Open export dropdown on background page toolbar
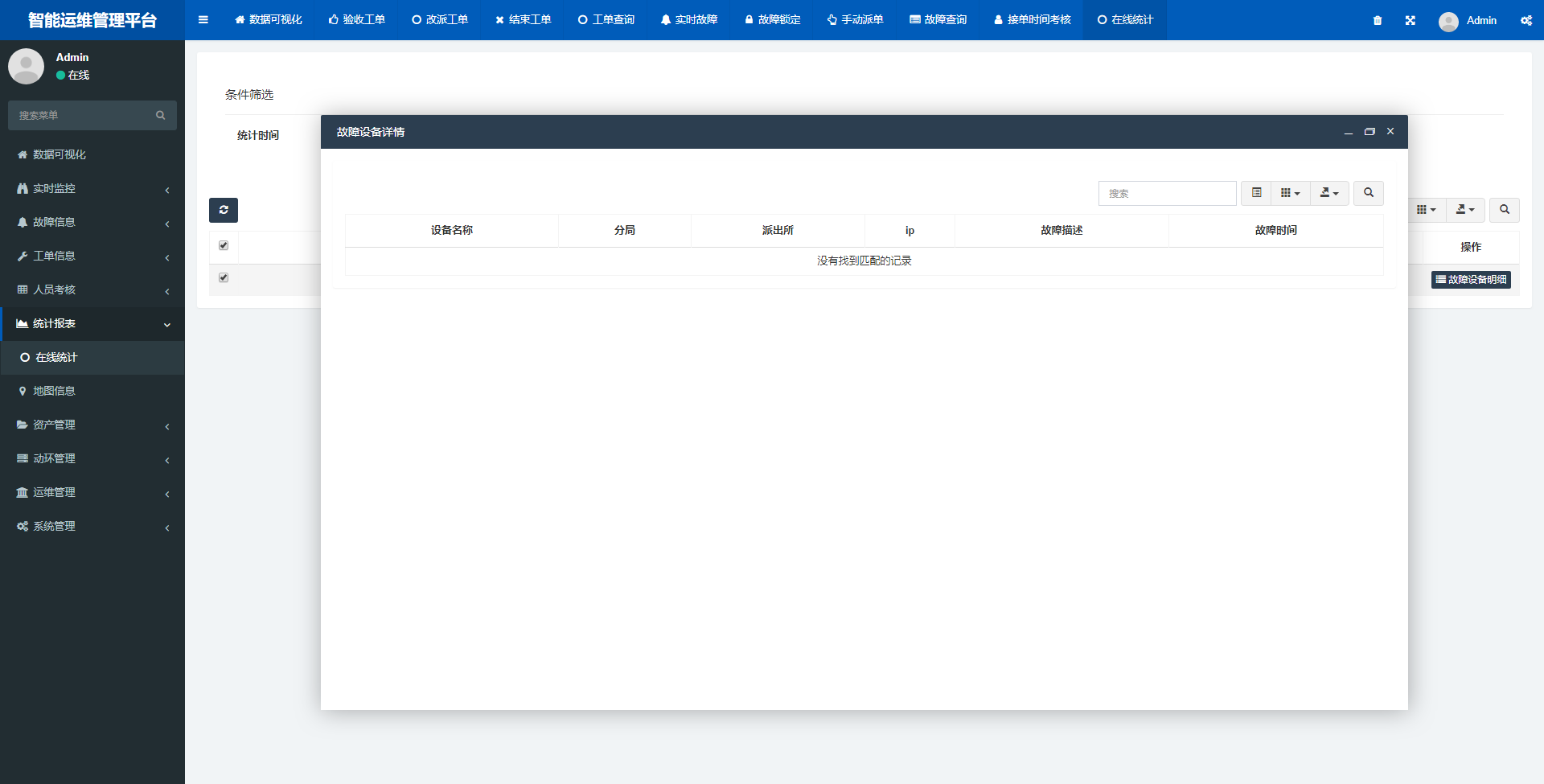 click(1465, 210)
